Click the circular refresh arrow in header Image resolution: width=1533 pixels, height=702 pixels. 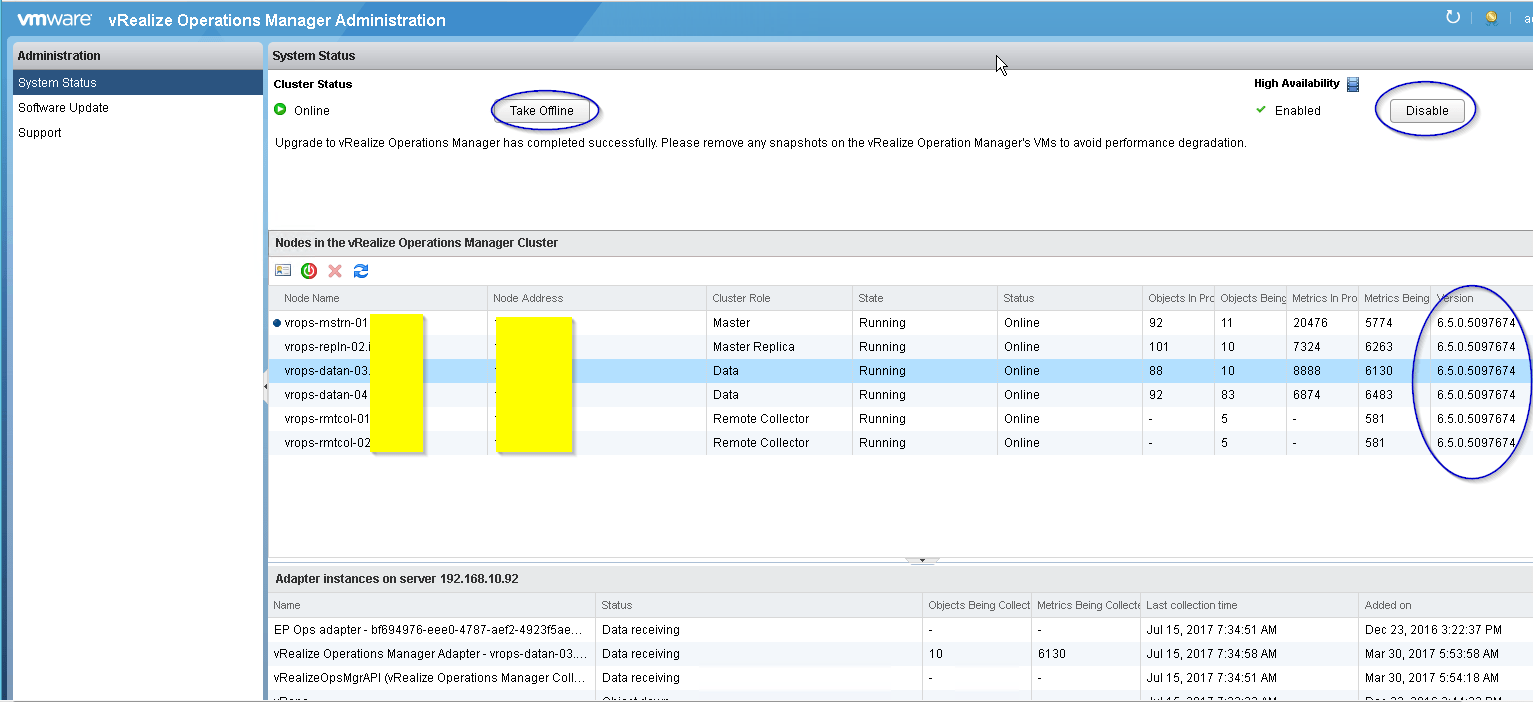1453,17
